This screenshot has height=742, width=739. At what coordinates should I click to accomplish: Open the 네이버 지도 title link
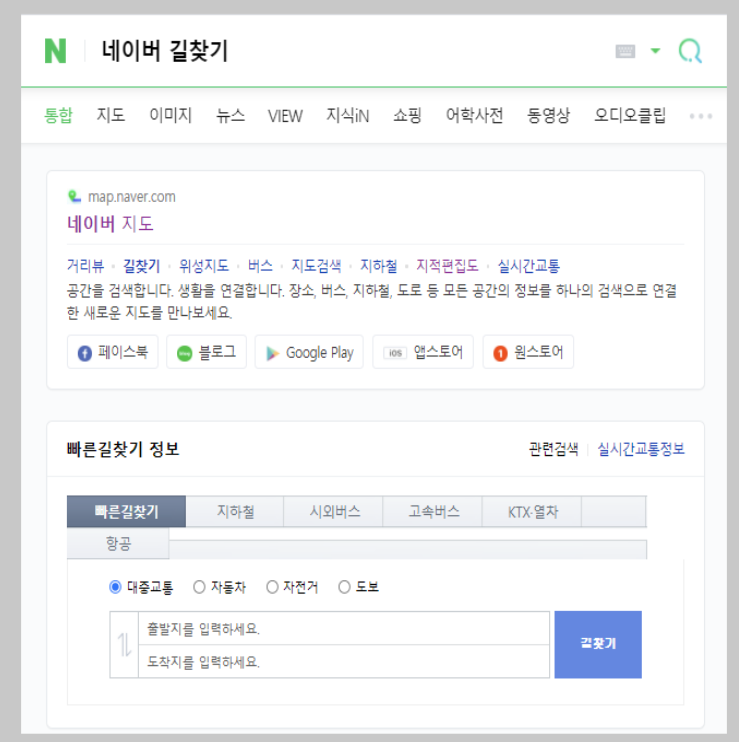(x=110, y=224)
